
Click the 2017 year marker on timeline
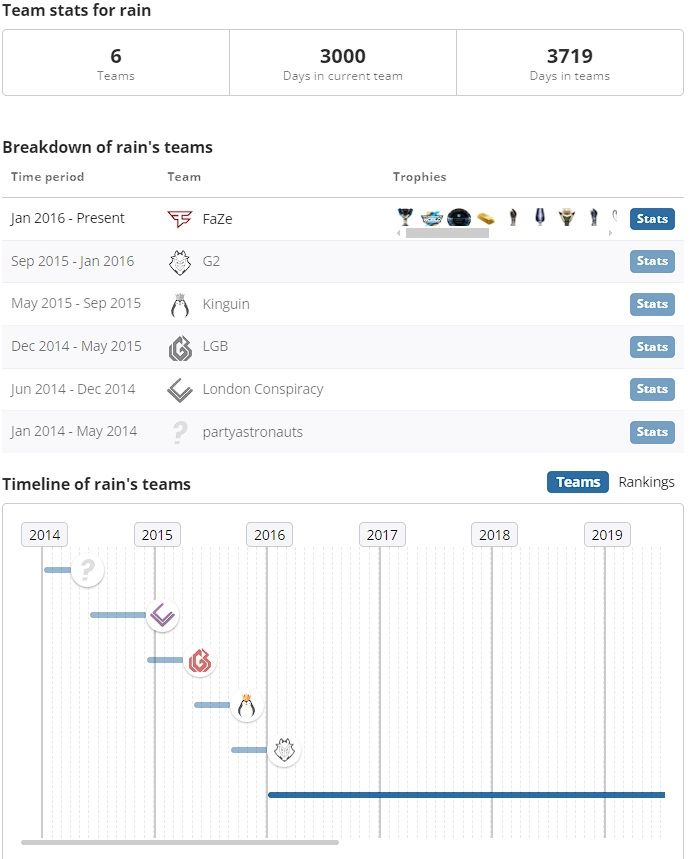tap(382, 535)
